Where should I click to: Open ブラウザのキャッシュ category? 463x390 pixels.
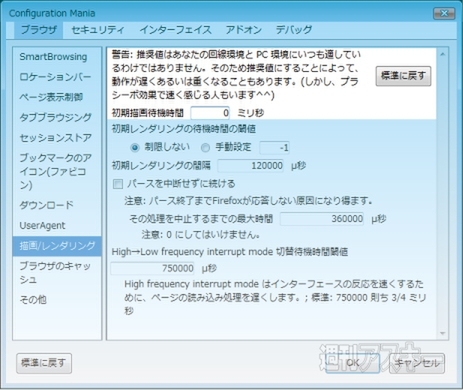[57, 273]
